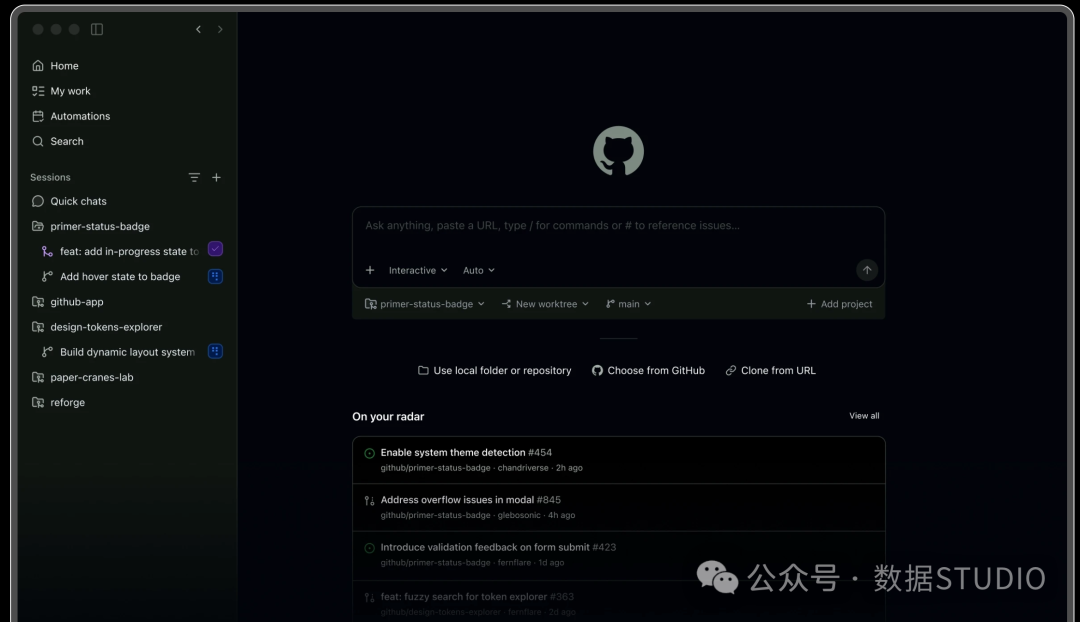Image resolution: width=1080 pixels, height=622 pixels.
Task: Click View all on your radar
Action: [864, 416]
